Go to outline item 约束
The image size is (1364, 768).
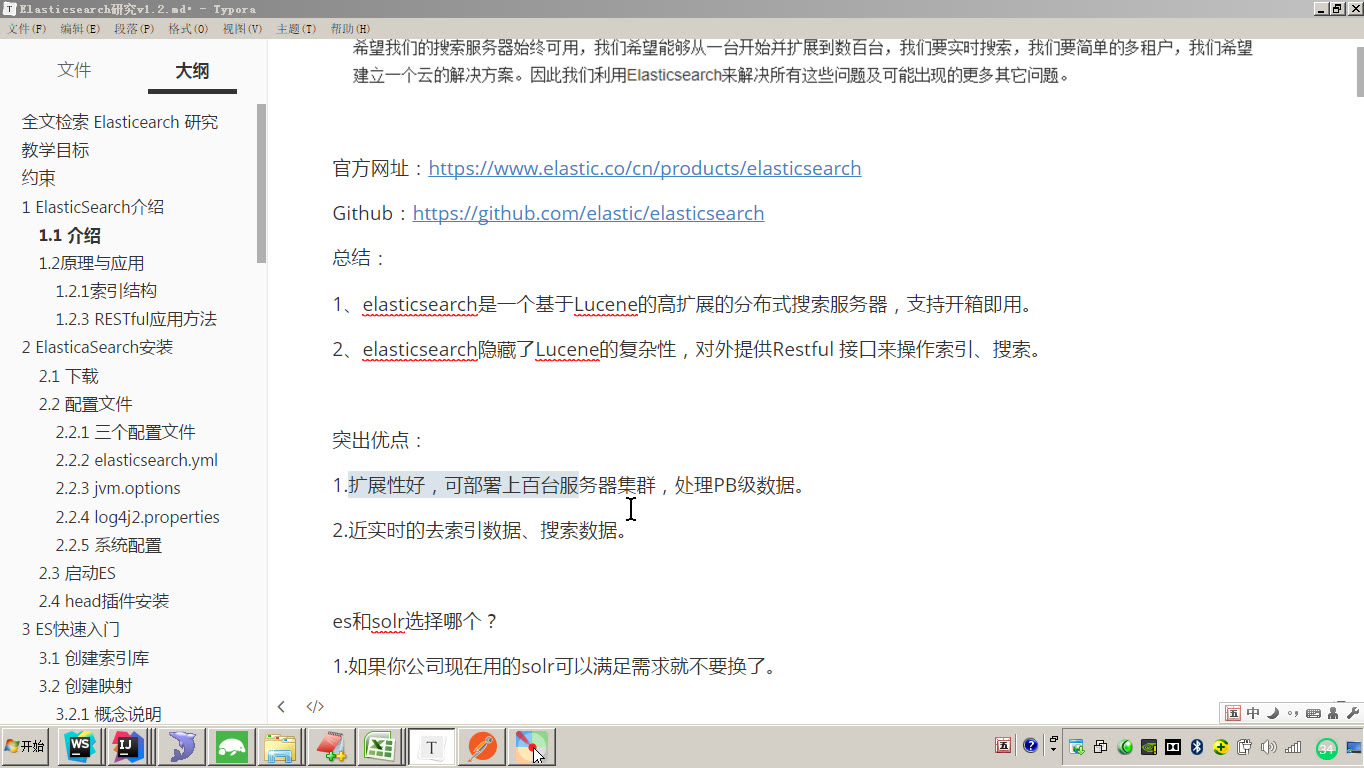39,178
